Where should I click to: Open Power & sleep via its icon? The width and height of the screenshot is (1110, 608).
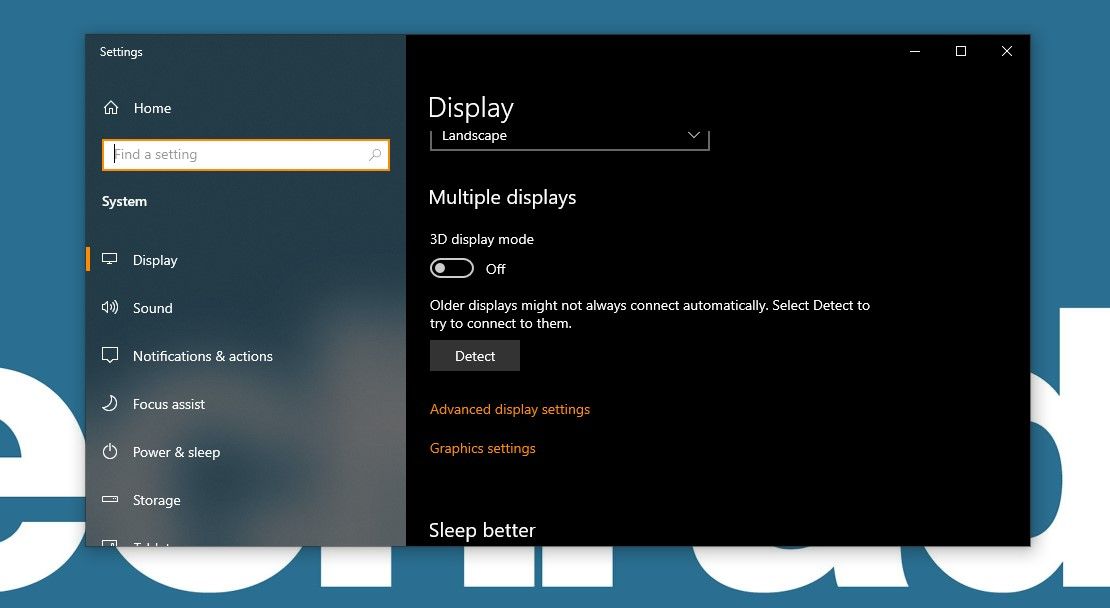110,451
